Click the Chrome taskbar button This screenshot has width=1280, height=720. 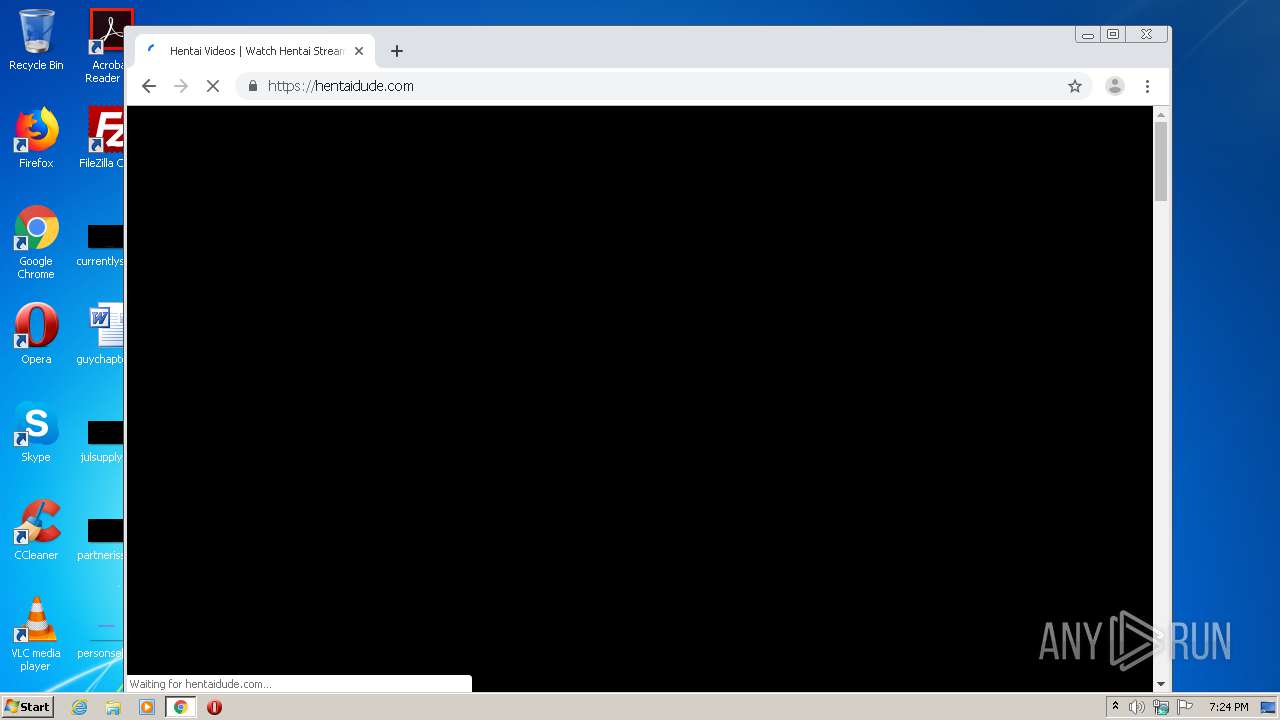click(180, 707)
